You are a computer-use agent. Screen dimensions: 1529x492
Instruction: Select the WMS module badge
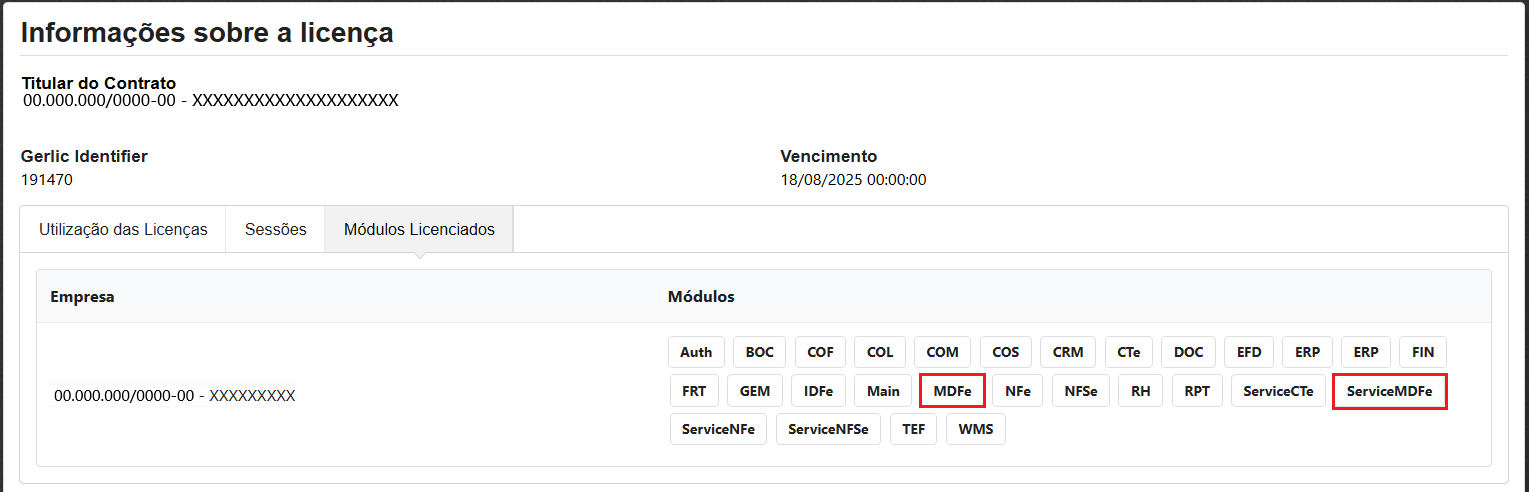pos(976,429)
